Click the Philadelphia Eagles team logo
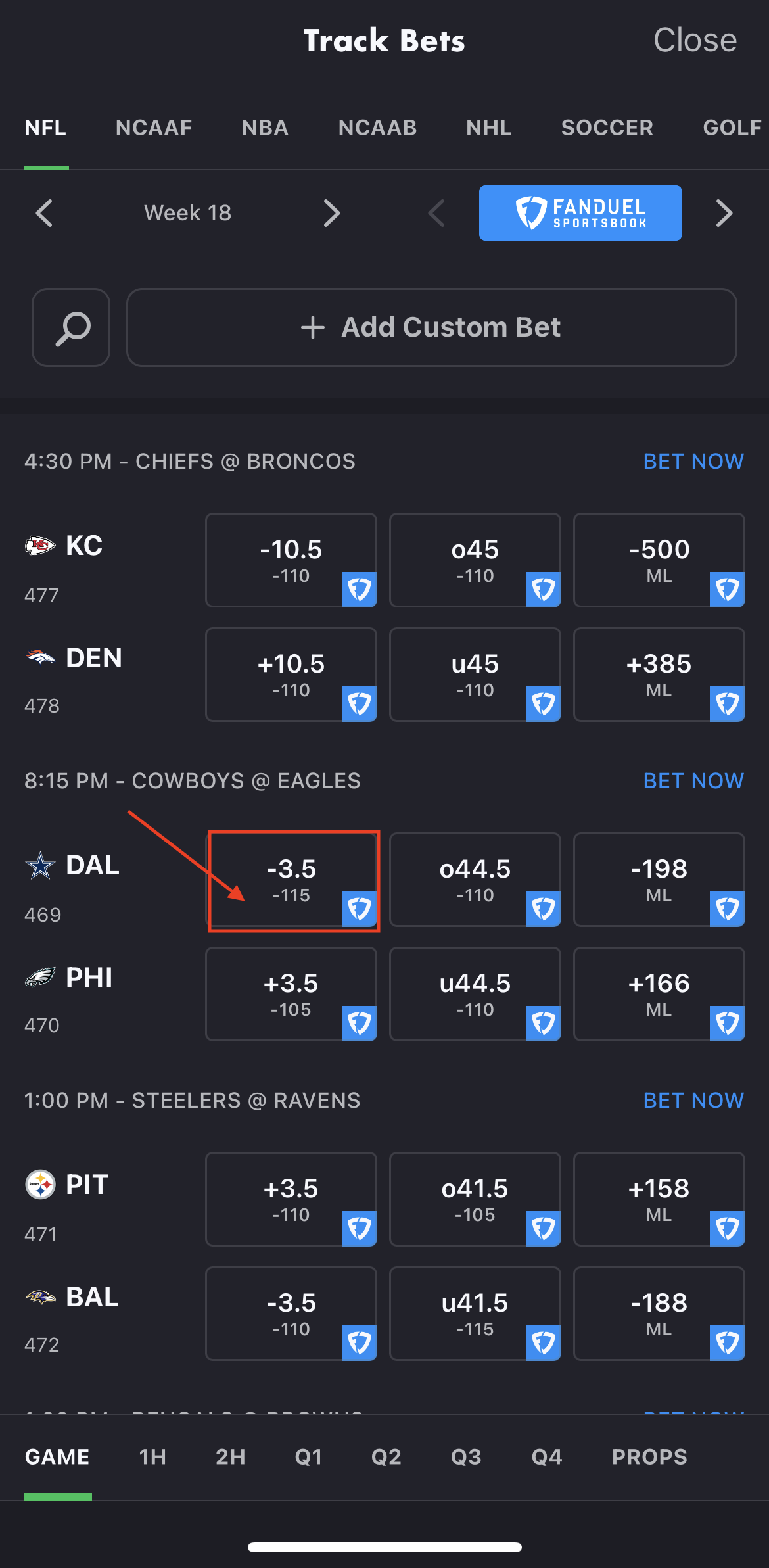 pos(40,978)
